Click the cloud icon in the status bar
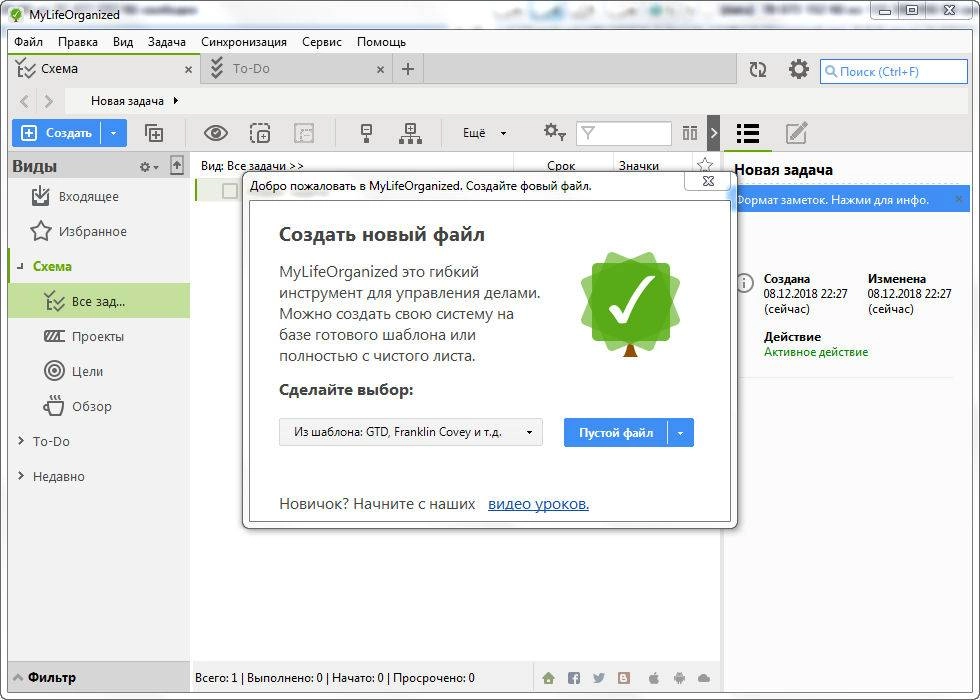 pos(704,678)
